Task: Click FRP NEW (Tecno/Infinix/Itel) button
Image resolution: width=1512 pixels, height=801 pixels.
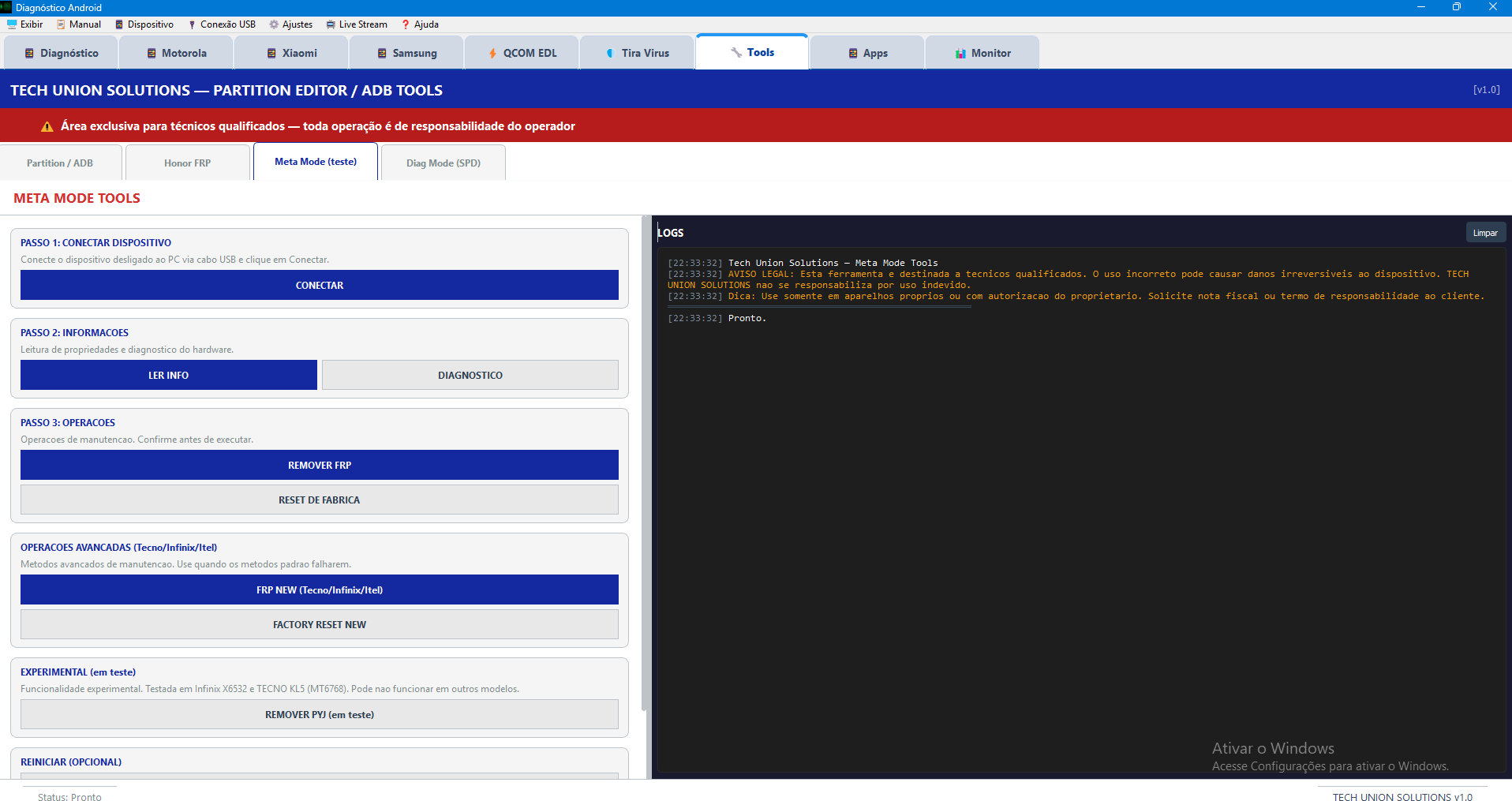Action: coord(320,590)
